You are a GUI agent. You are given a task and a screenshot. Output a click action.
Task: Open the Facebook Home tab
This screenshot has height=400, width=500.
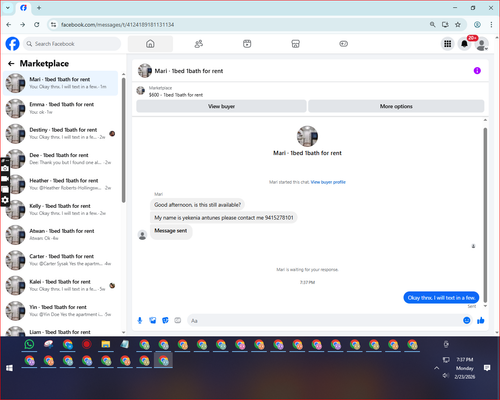[x=150, y=44]
